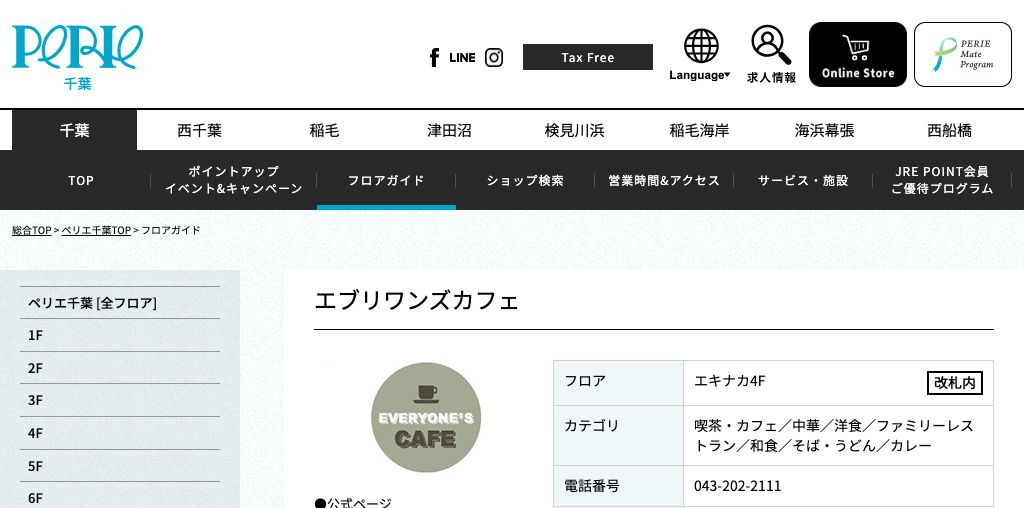Open サービス・施設 menu item
Viewport: 1024px width, 508px height.
coord(803,180)
